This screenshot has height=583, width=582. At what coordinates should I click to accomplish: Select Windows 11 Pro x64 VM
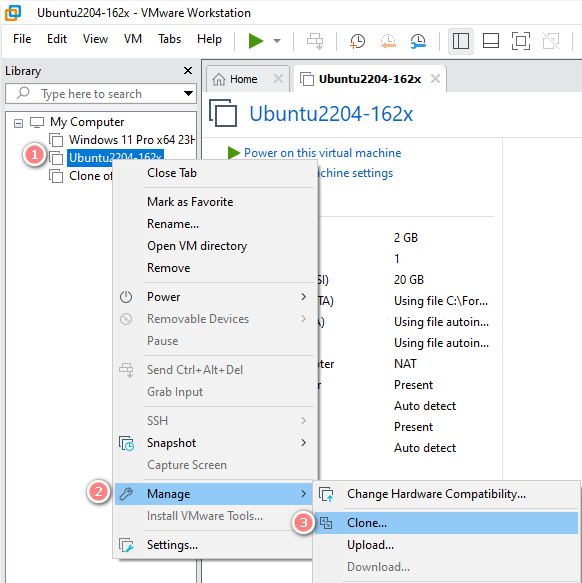pyautogui.click(x=132, y=140)
